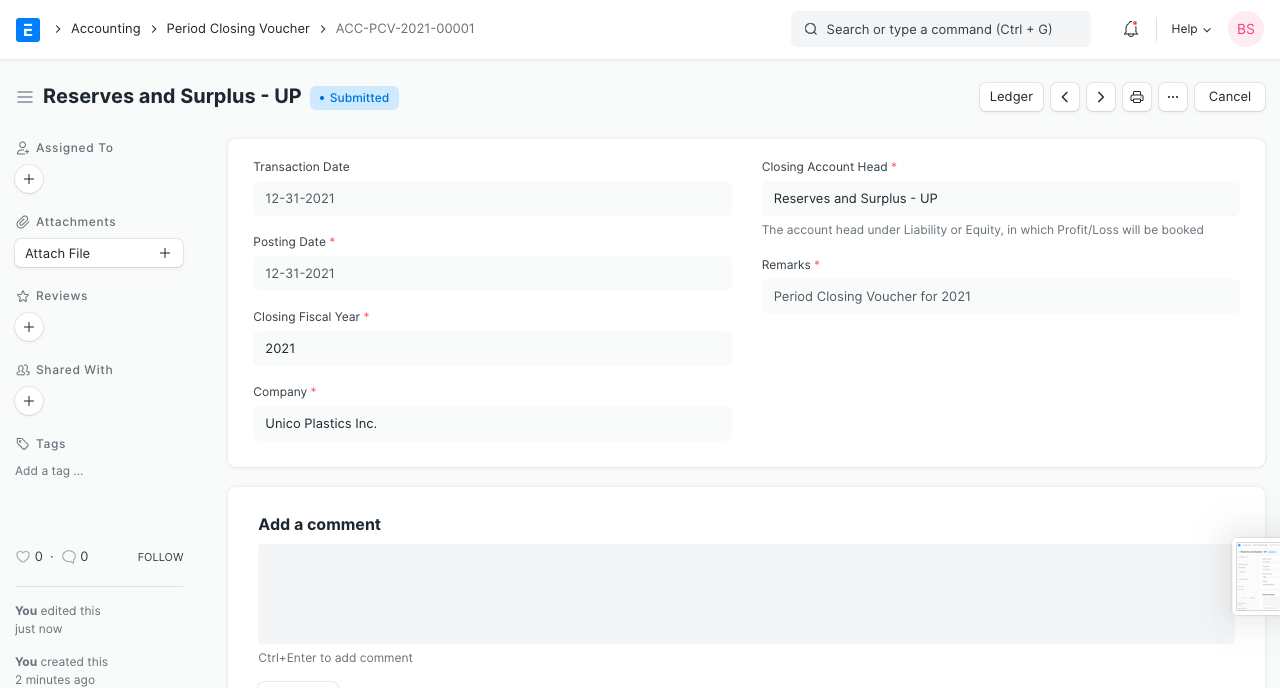The height and width of the screenshot is (688, 1280).
Task: Open the three-dot more actions menu
Action: (1173, 97)
